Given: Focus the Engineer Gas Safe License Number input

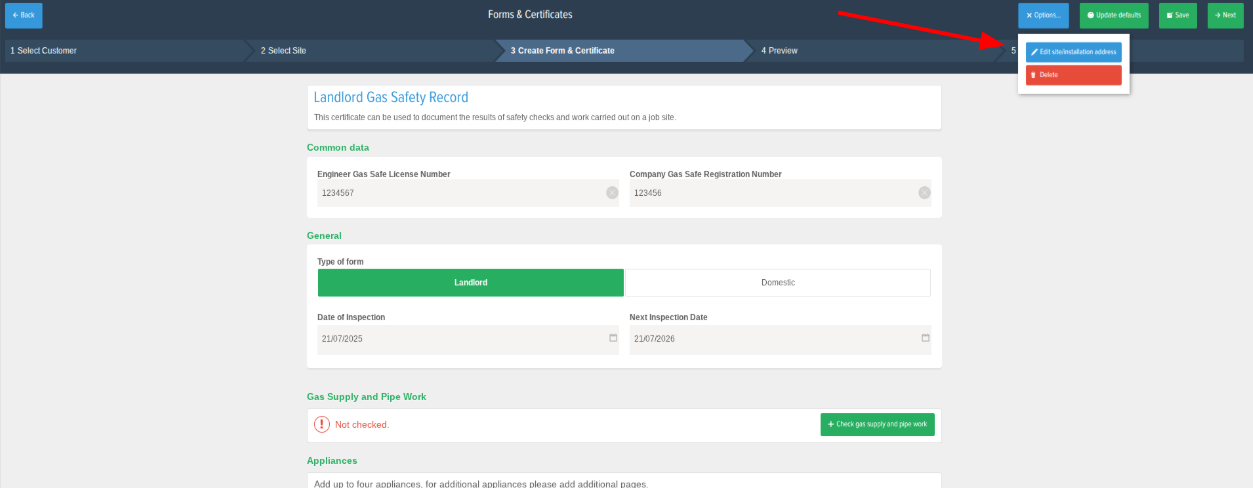Looking at the screenshot, I should (460, 193).
